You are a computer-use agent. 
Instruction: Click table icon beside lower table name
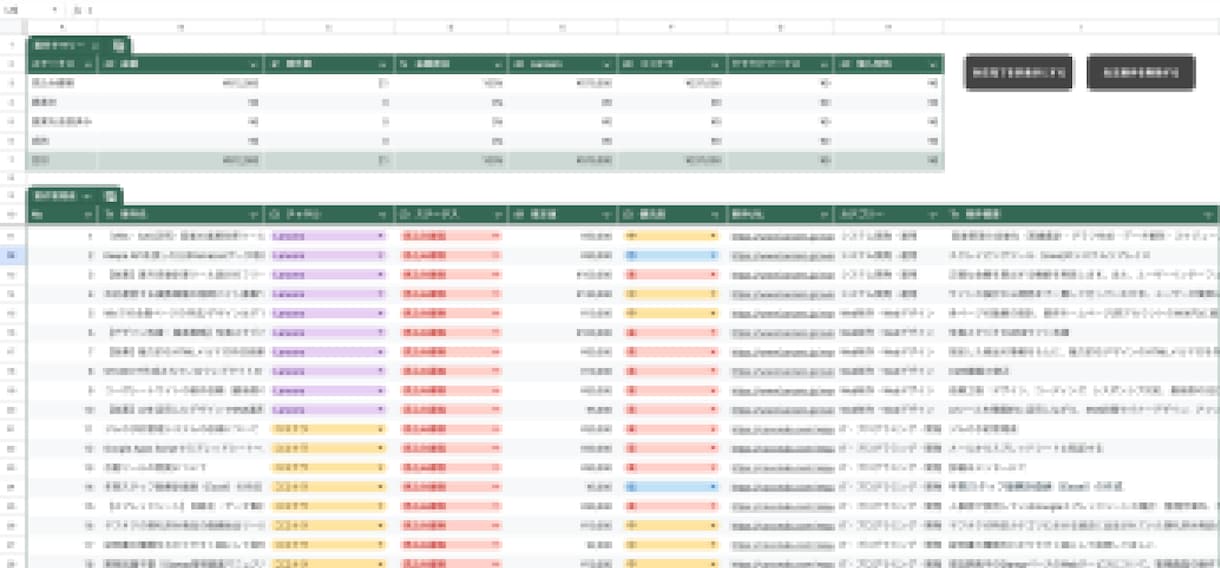point(110,196)
